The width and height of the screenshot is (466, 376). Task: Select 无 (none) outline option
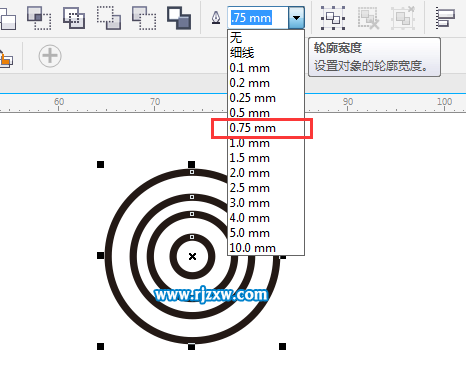[236, 37]
